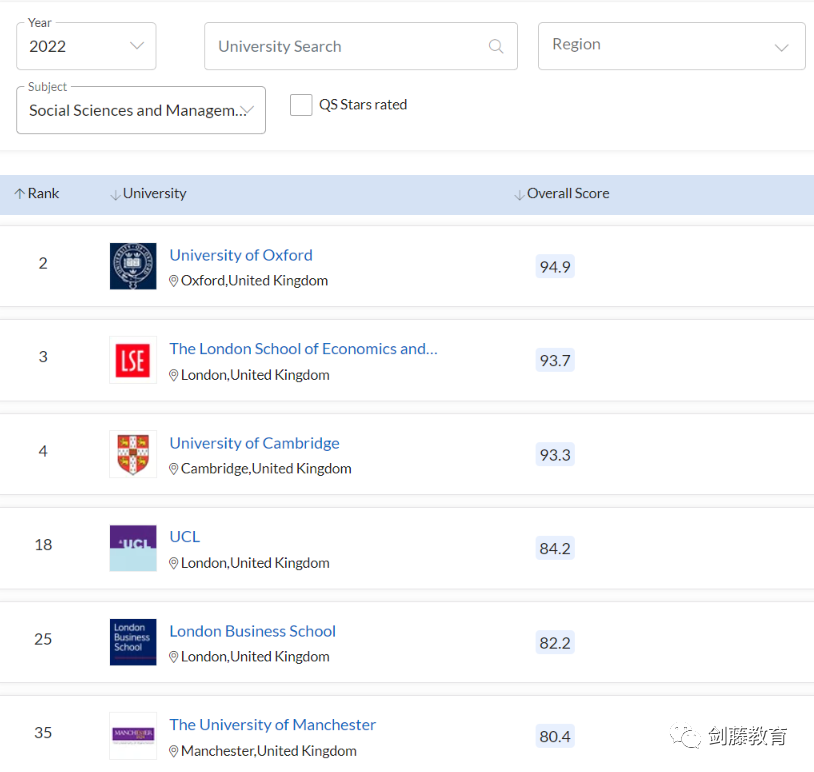The height and width of the screenshot is (772, 814).
Task: Open the Subject Social Sciences dropdown
Action: [x=141, y=110]
